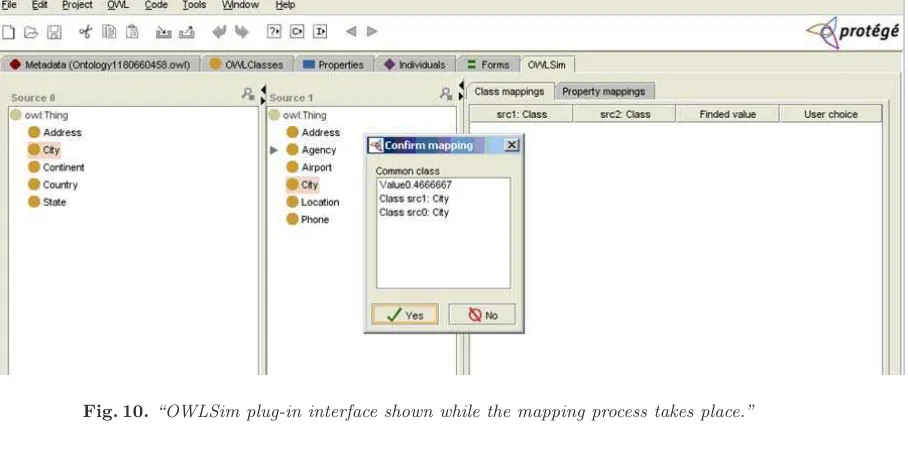
Task: Switch to the Property mappings tab
Action: (x=603, y=91)
